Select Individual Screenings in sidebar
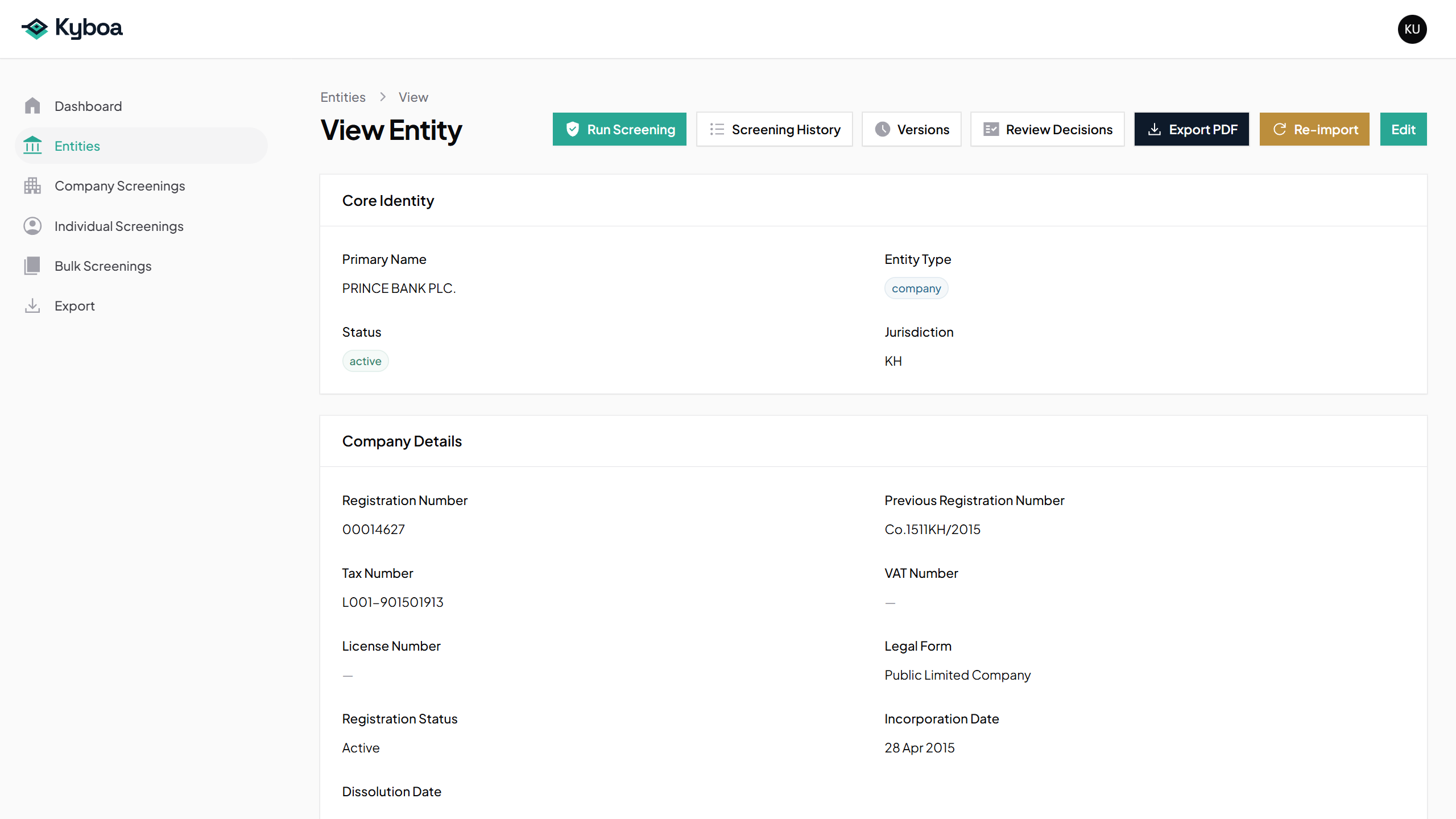Image resolution: width=1456 pixels, height=819 pixels. [x=141, y=226]
